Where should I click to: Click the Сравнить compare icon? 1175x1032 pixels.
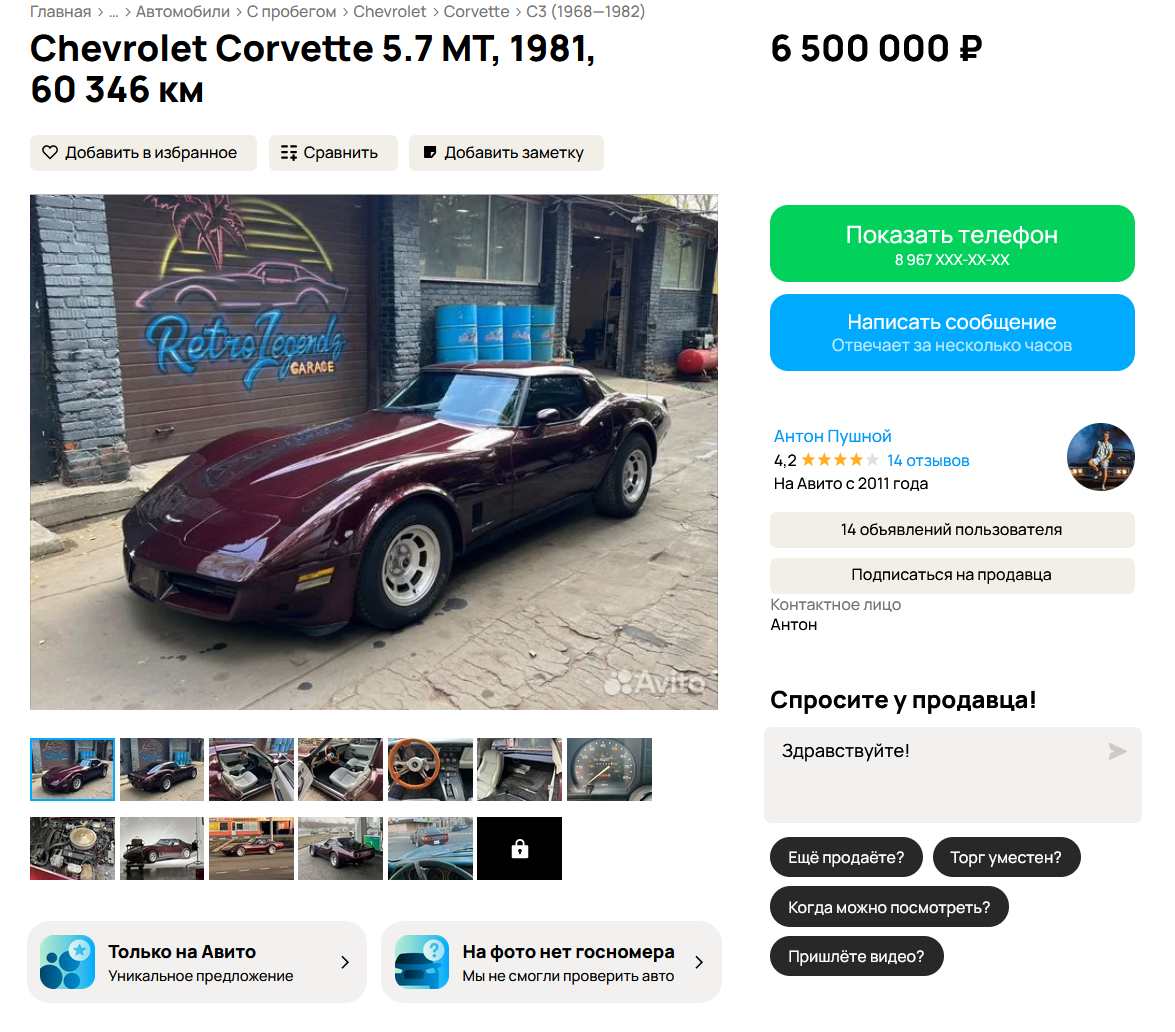coord(289,153)
